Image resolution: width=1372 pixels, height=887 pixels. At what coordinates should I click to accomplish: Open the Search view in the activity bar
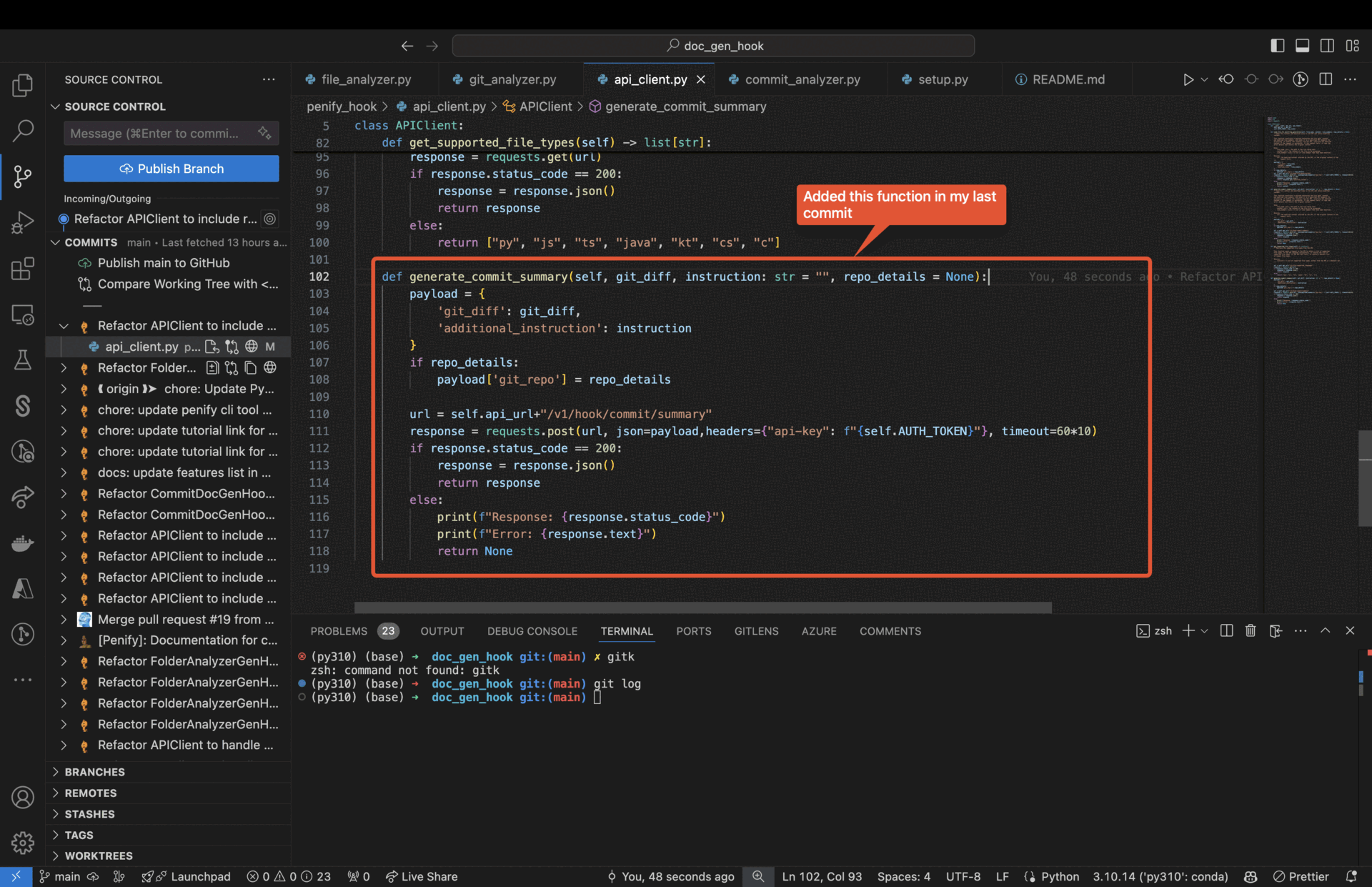coord(24,131)
